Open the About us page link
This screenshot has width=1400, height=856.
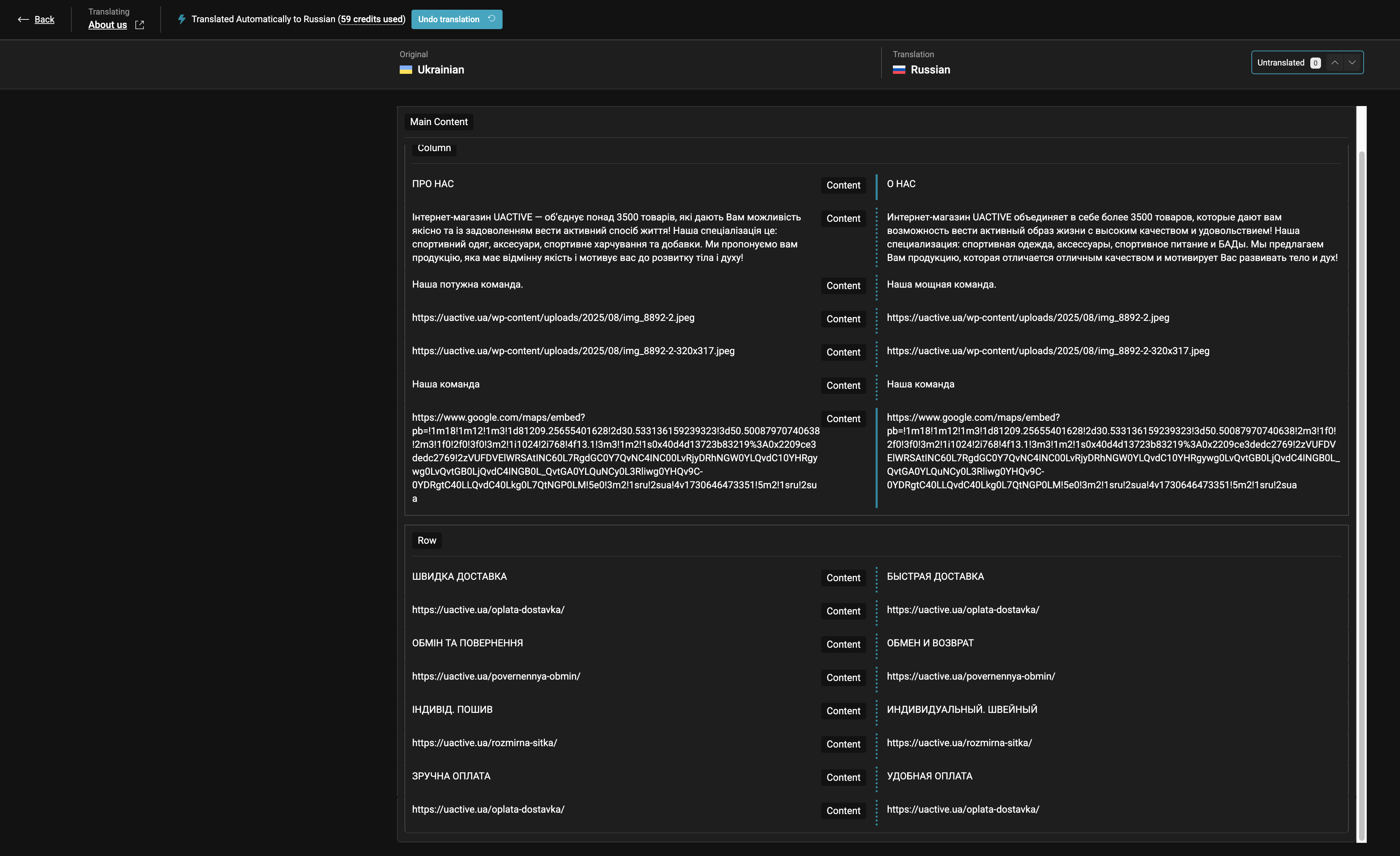pos(107,25)
